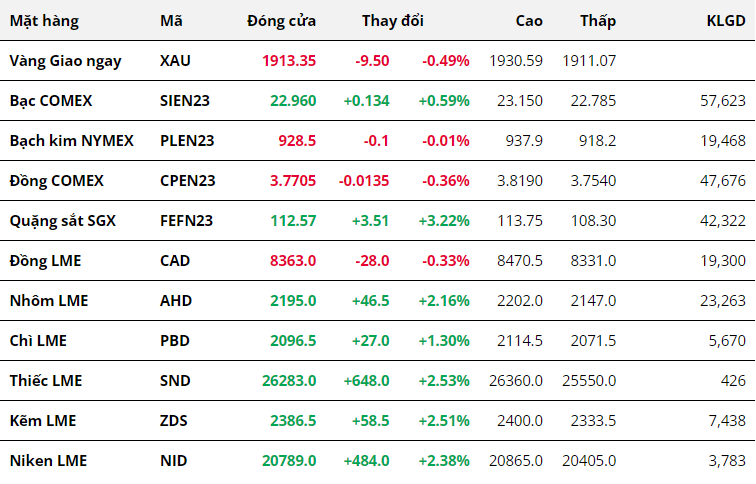This screenshot has width=756, height=484.
Task: Select the Kẽm LME commodity name
Action: tap(41, 420)
